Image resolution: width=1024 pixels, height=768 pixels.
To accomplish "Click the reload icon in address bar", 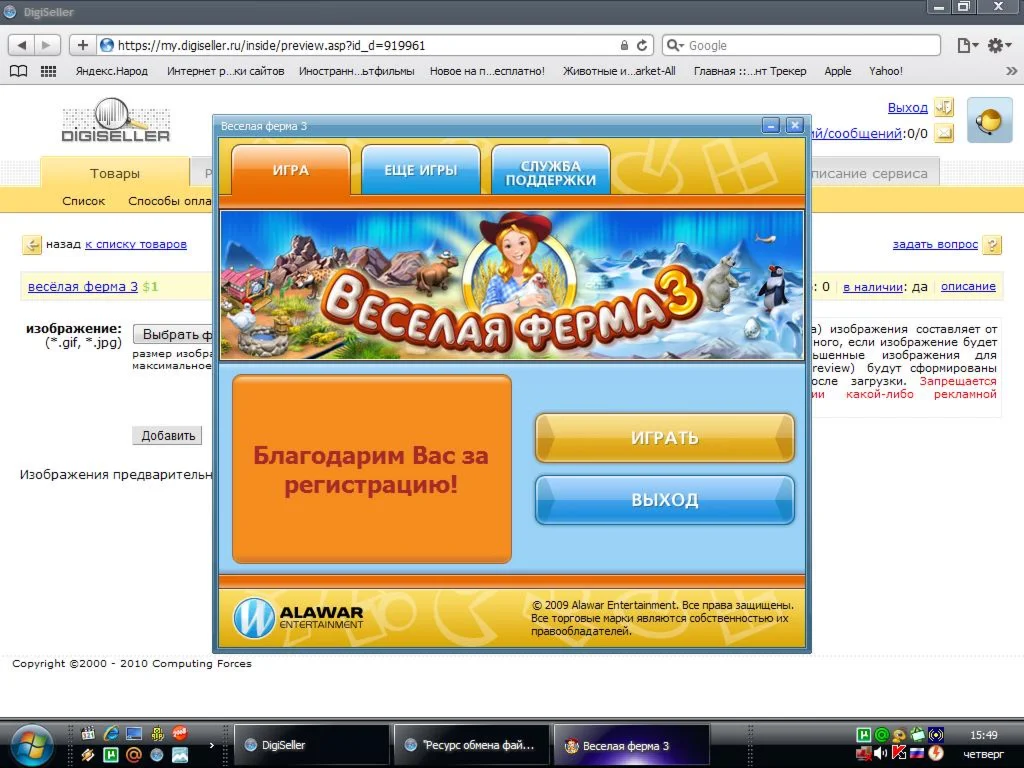I will (642, 45).
